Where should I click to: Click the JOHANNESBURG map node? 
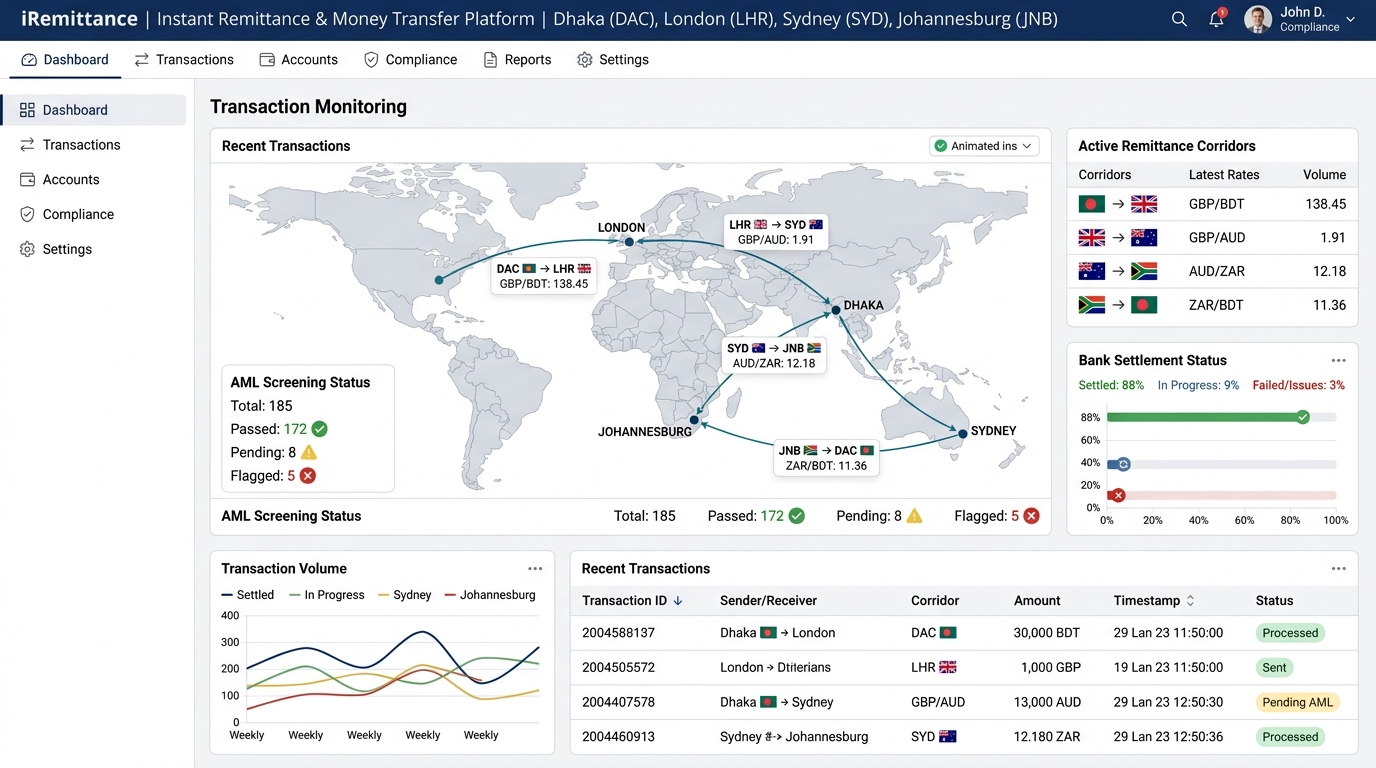point(694,420)
